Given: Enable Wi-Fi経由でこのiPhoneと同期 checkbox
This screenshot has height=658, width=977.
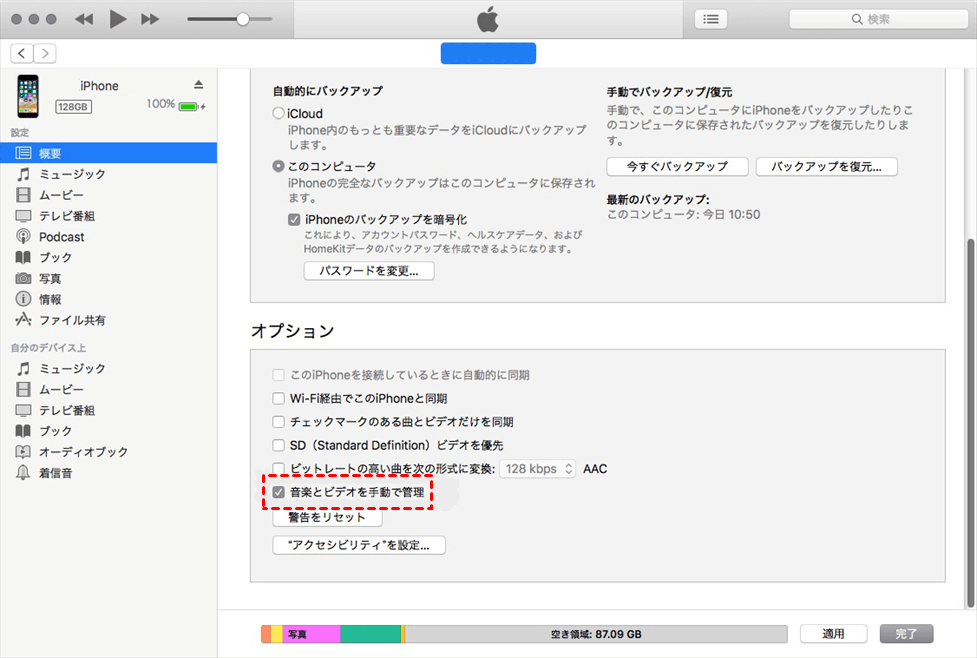Looking at the screenshot, I should click(279, 399).
